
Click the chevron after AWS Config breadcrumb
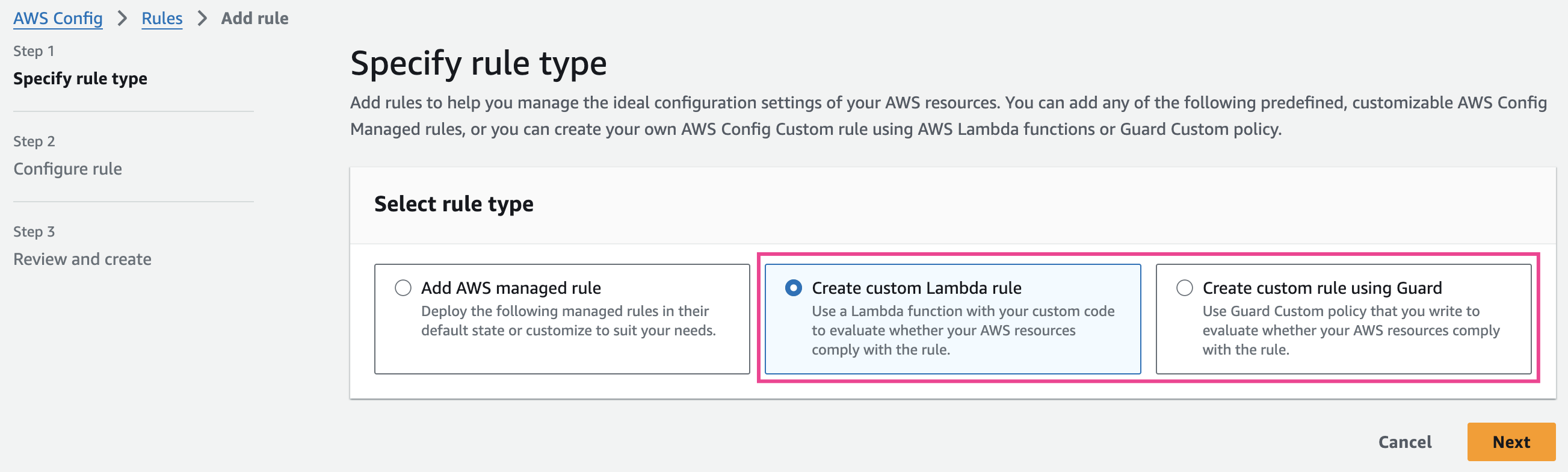(122, 18)
